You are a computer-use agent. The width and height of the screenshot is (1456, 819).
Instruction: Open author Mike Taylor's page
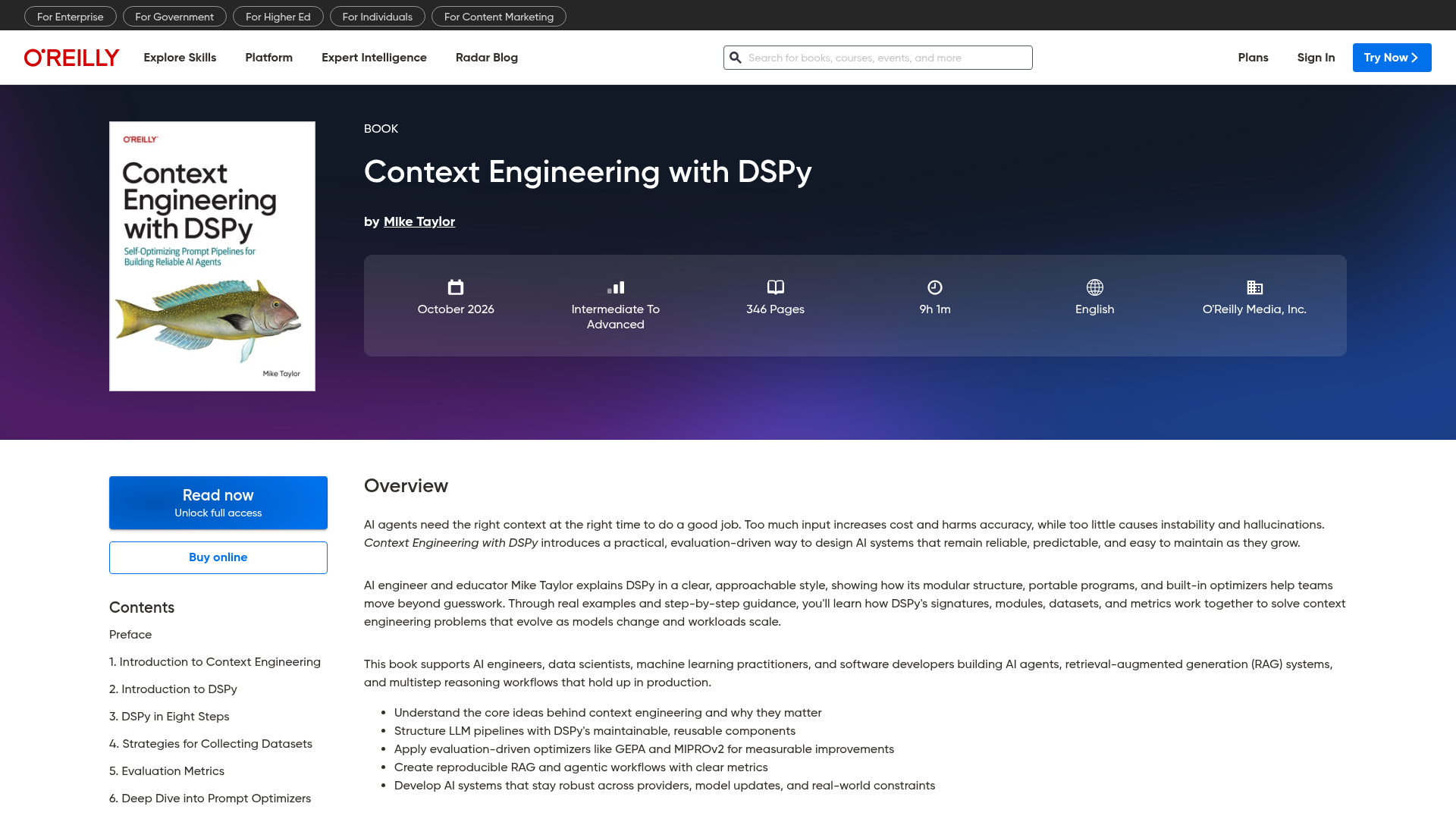[419, 221]
